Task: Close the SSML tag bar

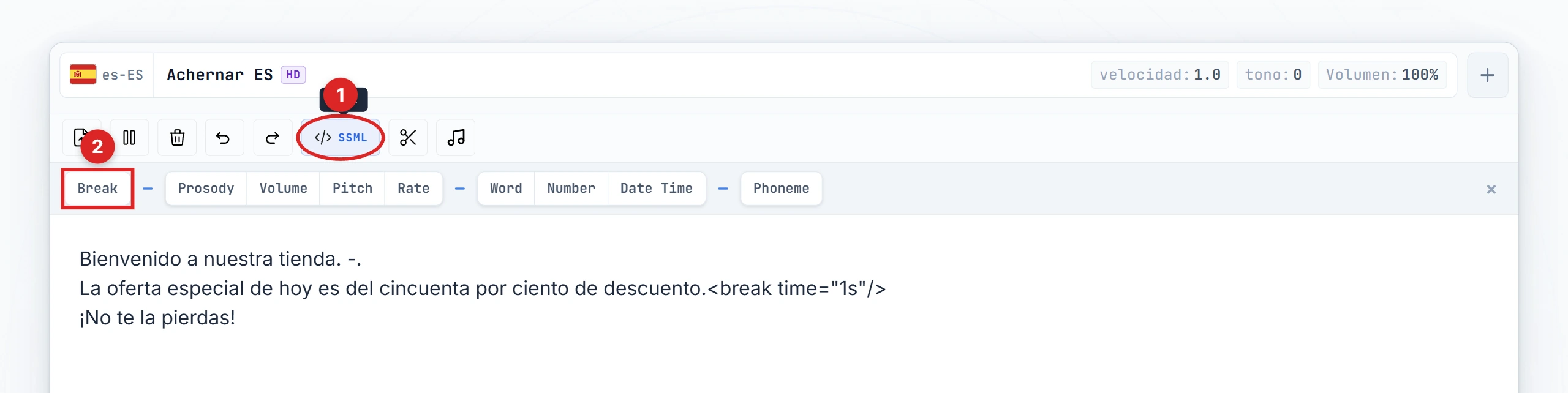Action: 1491,189
